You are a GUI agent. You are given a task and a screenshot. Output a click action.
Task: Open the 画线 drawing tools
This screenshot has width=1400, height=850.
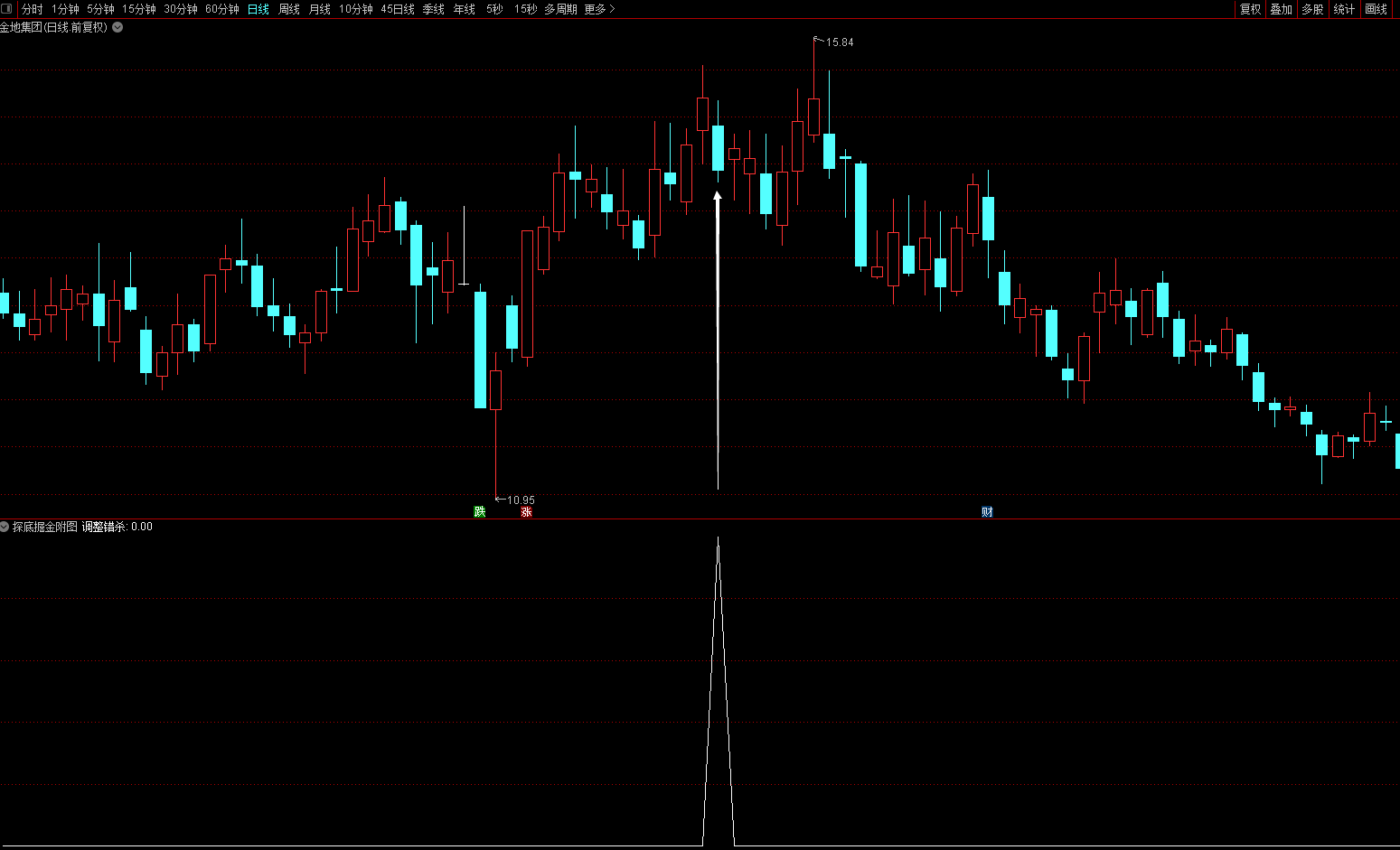click(1376, 9)
